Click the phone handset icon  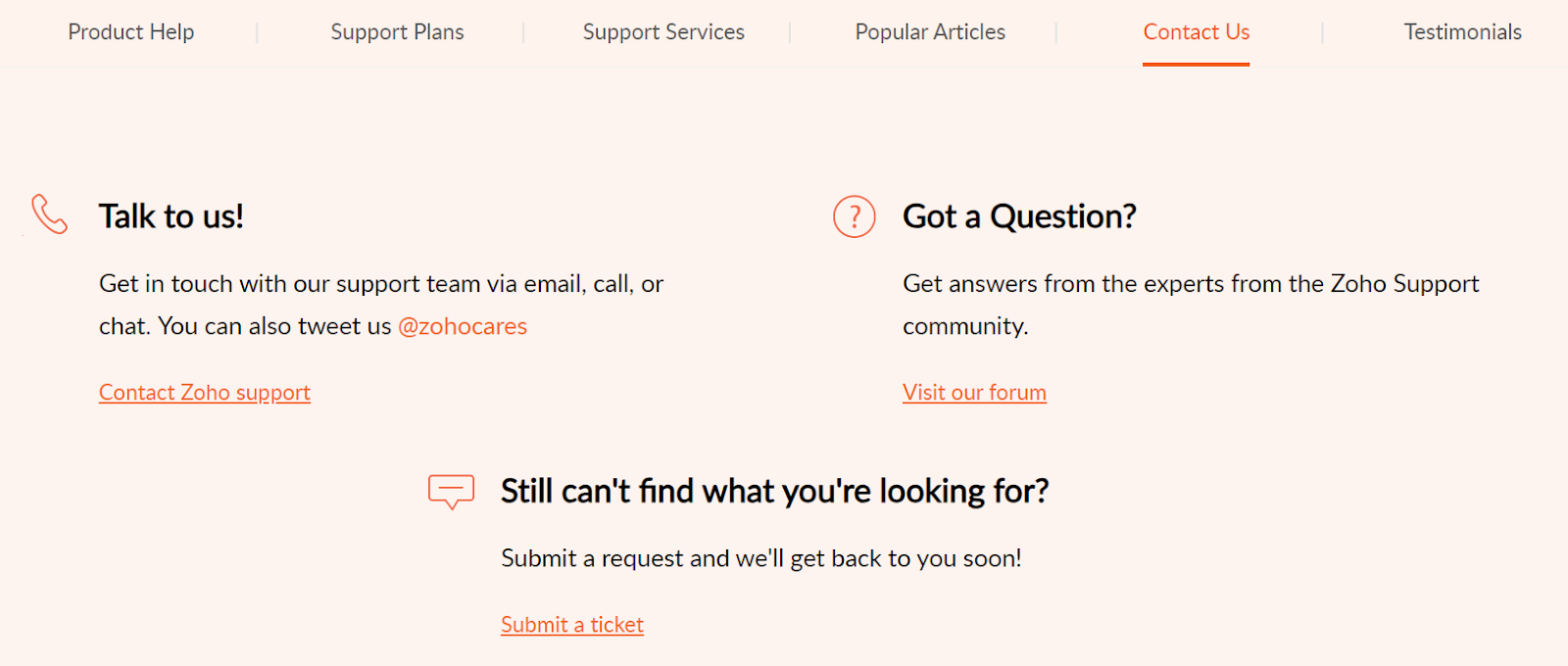pos(49,214)
